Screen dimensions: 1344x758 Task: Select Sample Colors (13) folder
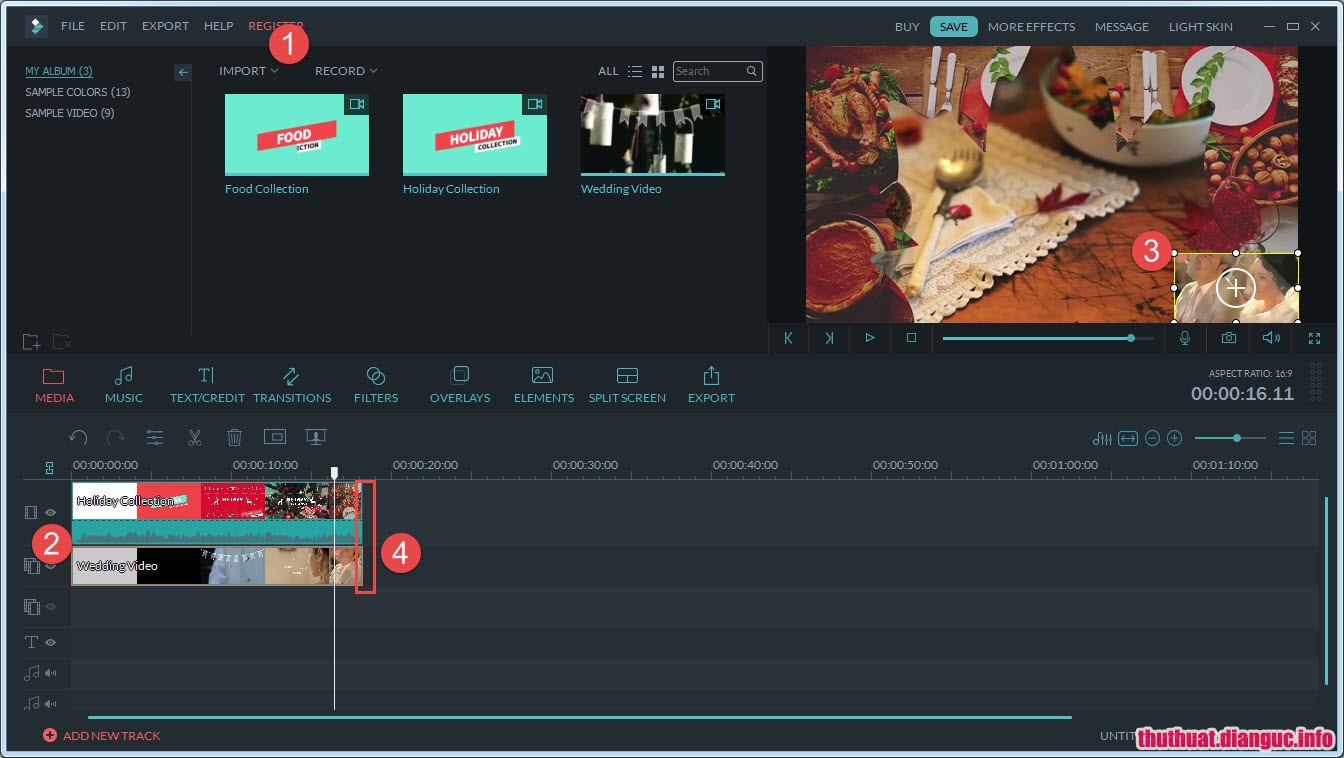tap(78, 92)
